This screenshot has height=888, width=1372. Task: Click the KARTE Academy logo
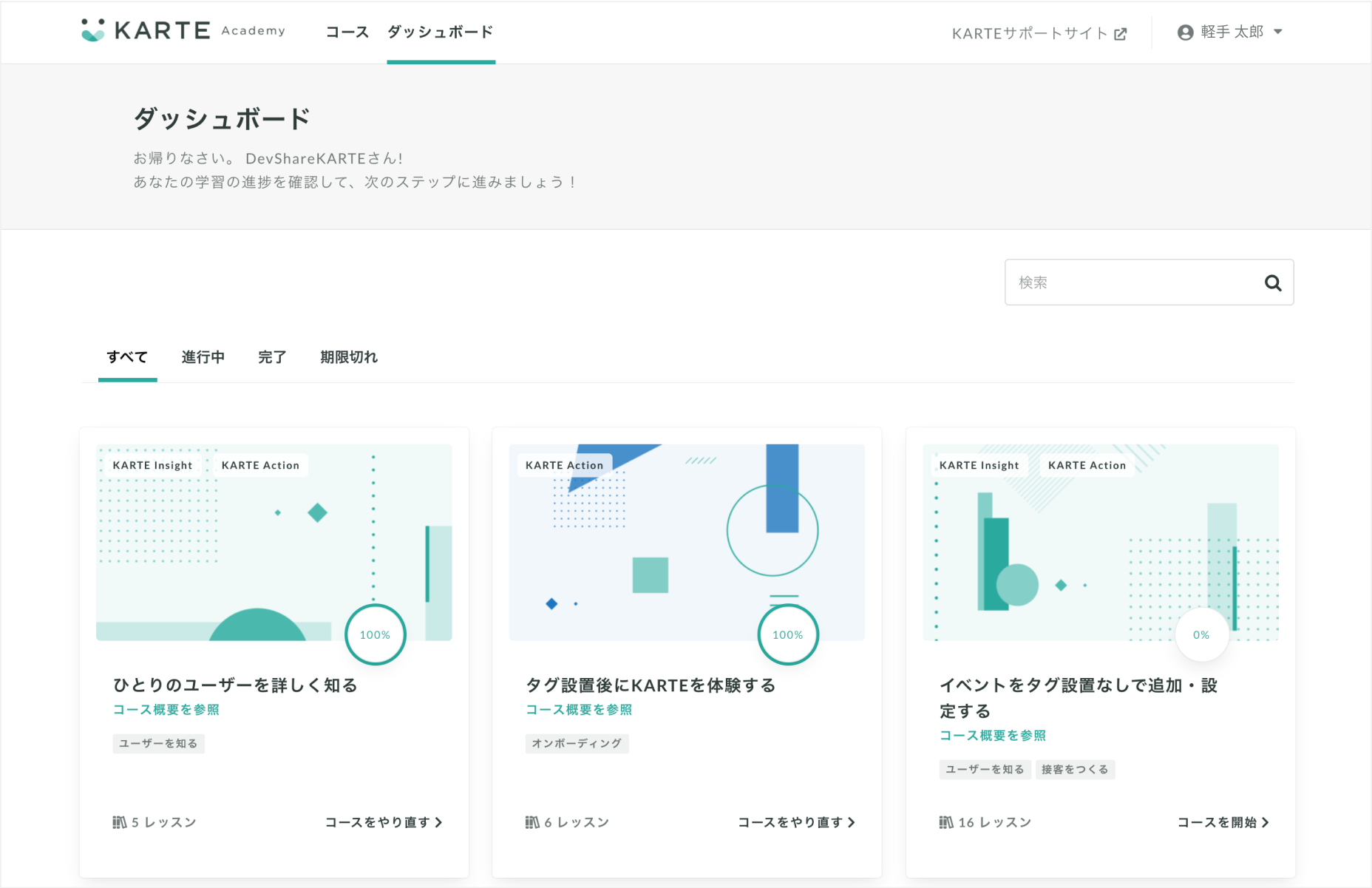tap(183, 30)
